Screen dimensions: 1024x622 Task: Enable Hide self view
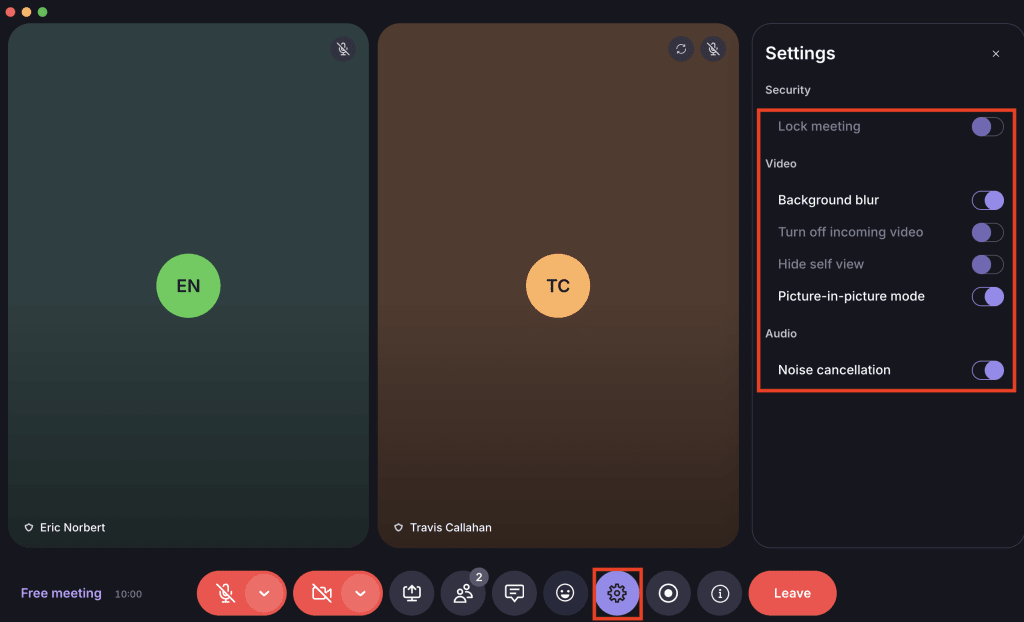pyautogui.click(x=987, y=264)
